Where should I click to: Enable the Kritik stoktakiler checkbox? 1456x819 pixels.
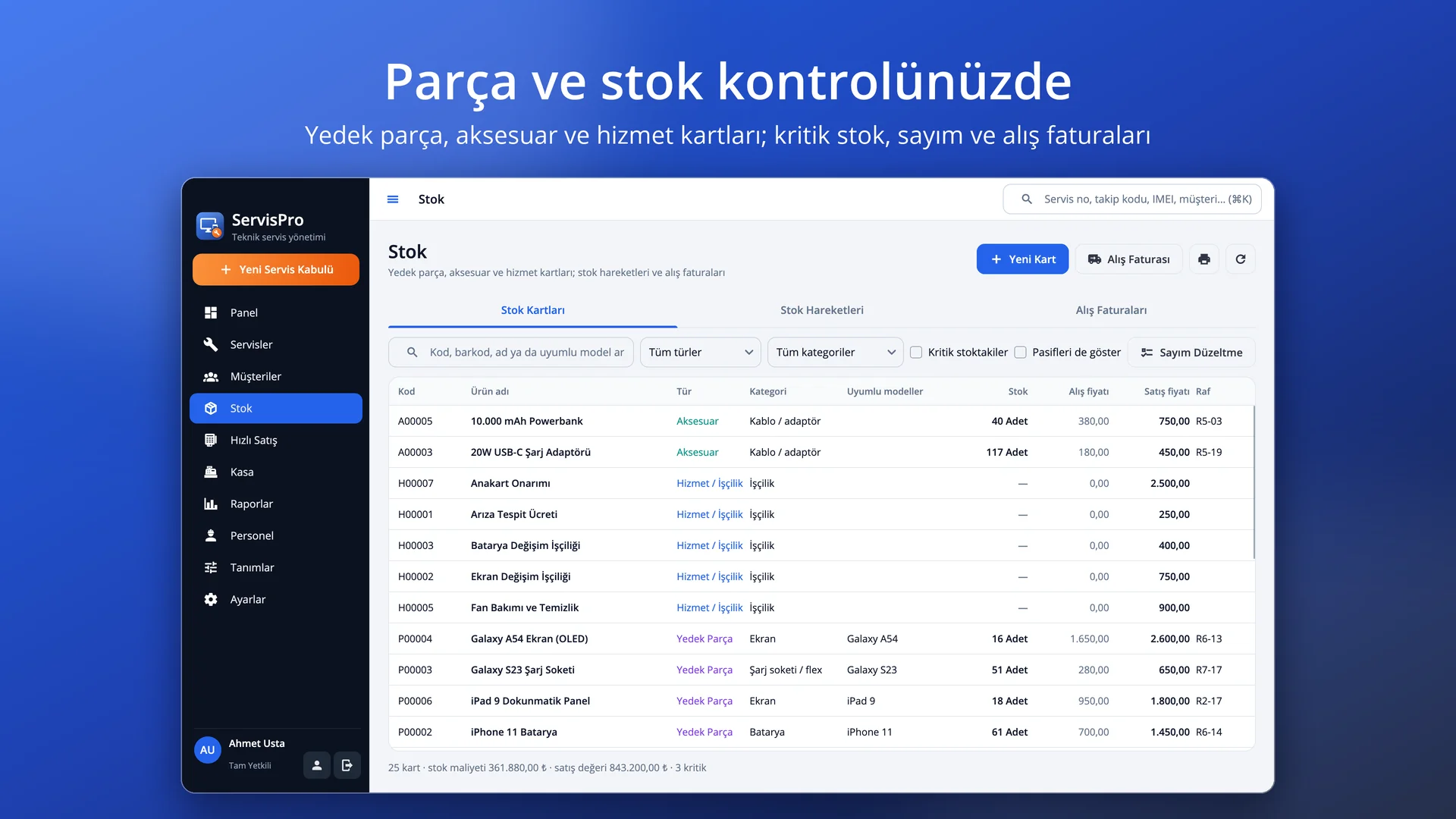(916, 353)
